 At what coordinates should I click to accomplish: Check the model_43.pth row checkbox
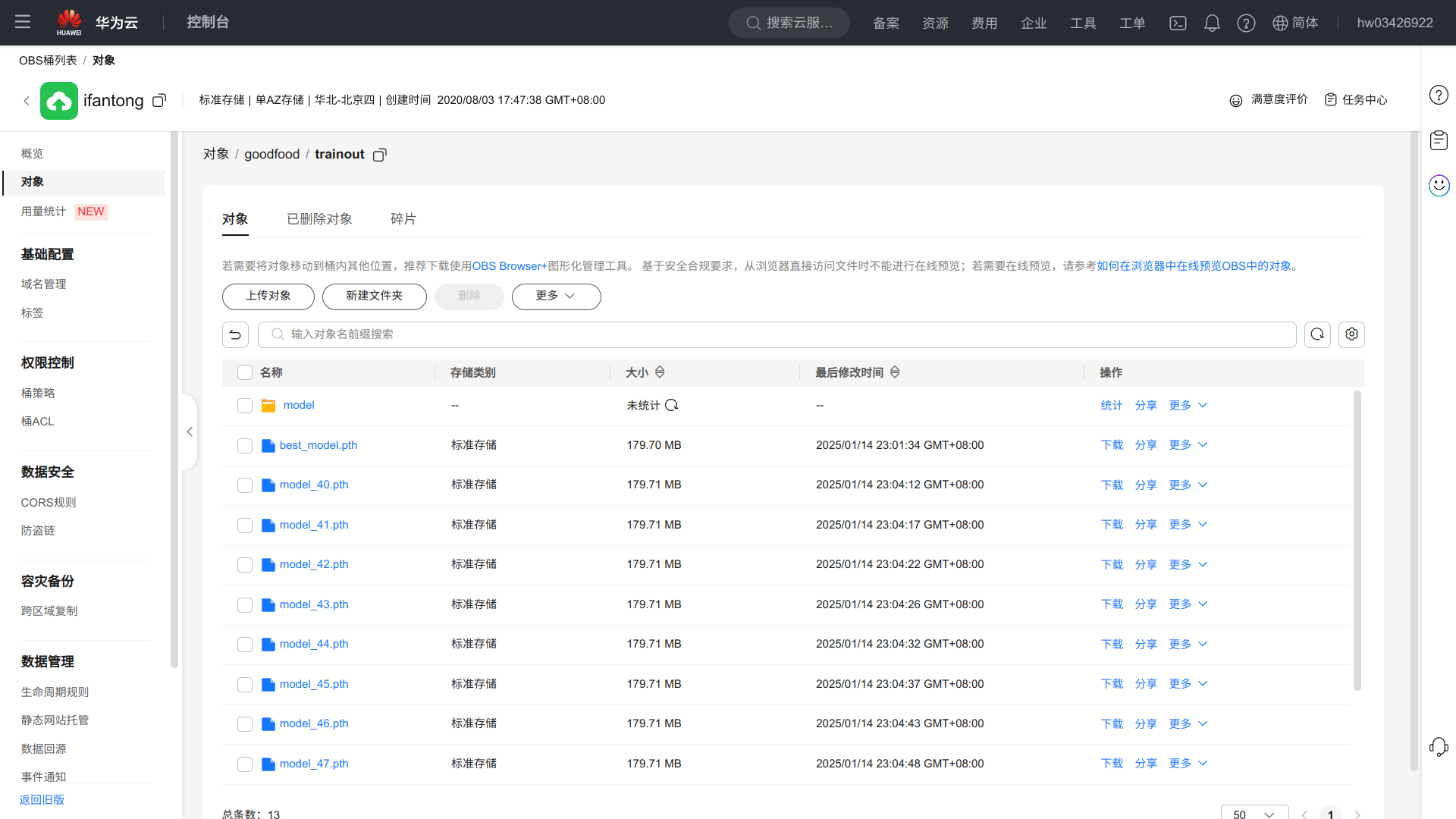245,605
